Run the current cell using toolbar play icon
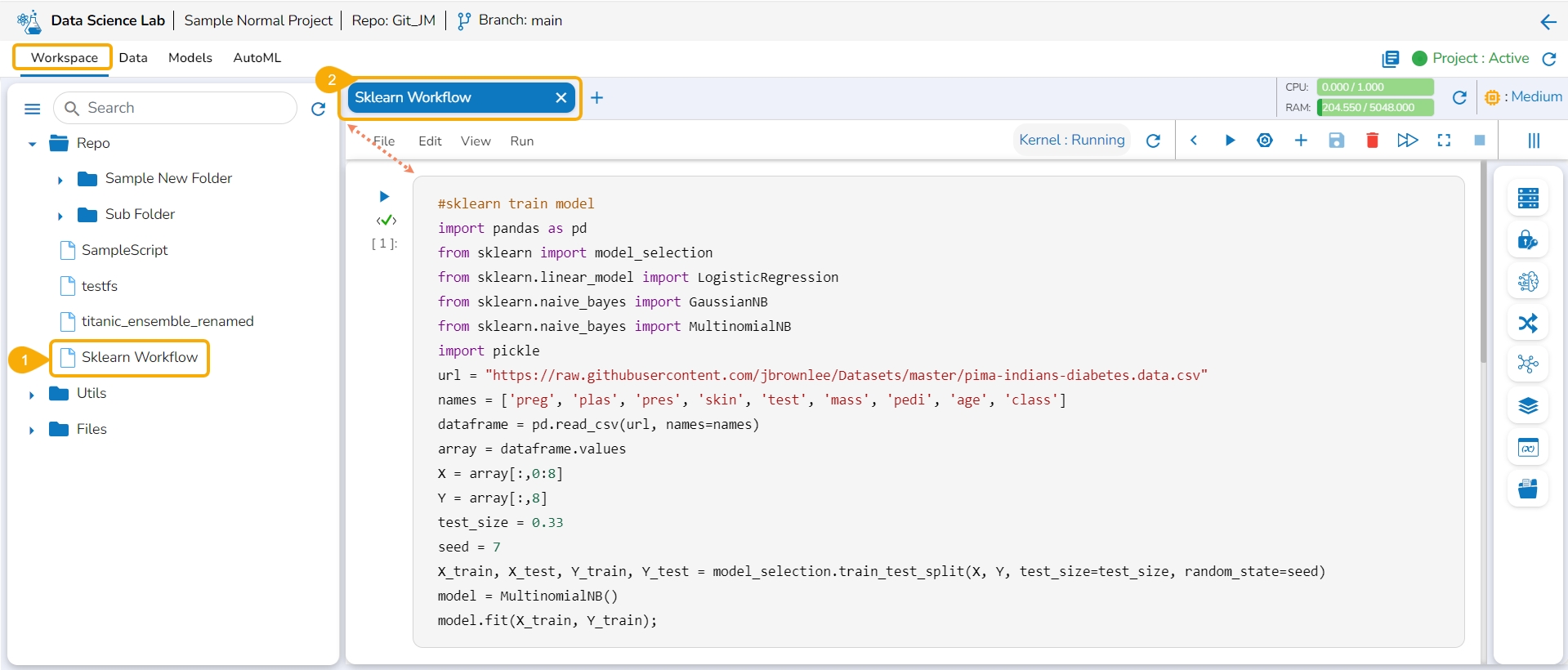Screen dimensions: 1568x670 click(1229, 141)
